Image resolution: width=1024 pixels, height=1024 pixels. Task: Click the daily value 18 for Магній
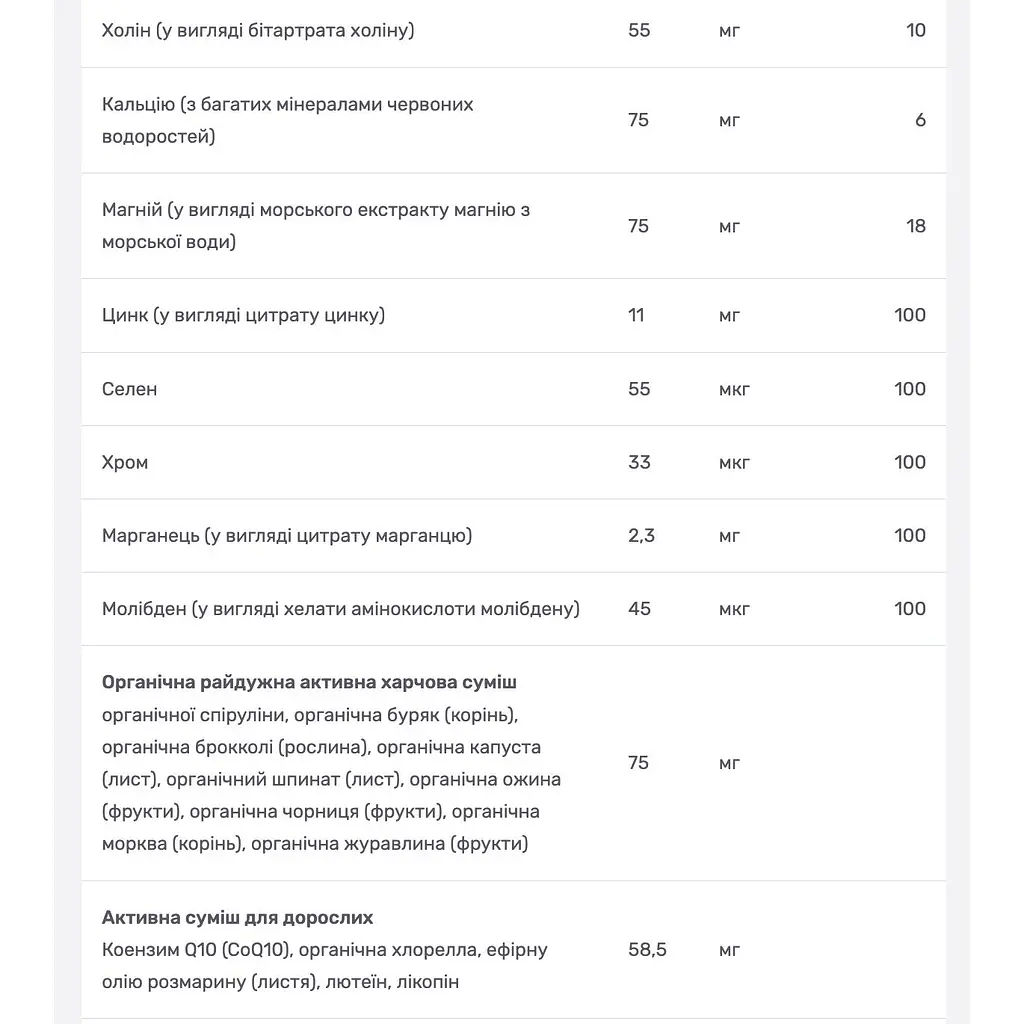point(916,226)
